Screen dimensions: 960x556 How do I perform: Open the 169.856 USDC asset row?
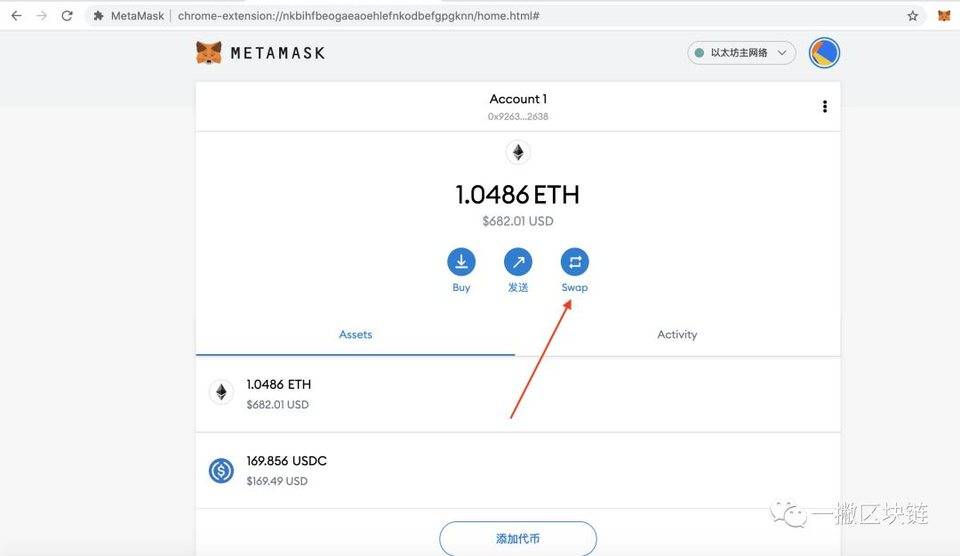pyautogui.click(x=518, y=470)
